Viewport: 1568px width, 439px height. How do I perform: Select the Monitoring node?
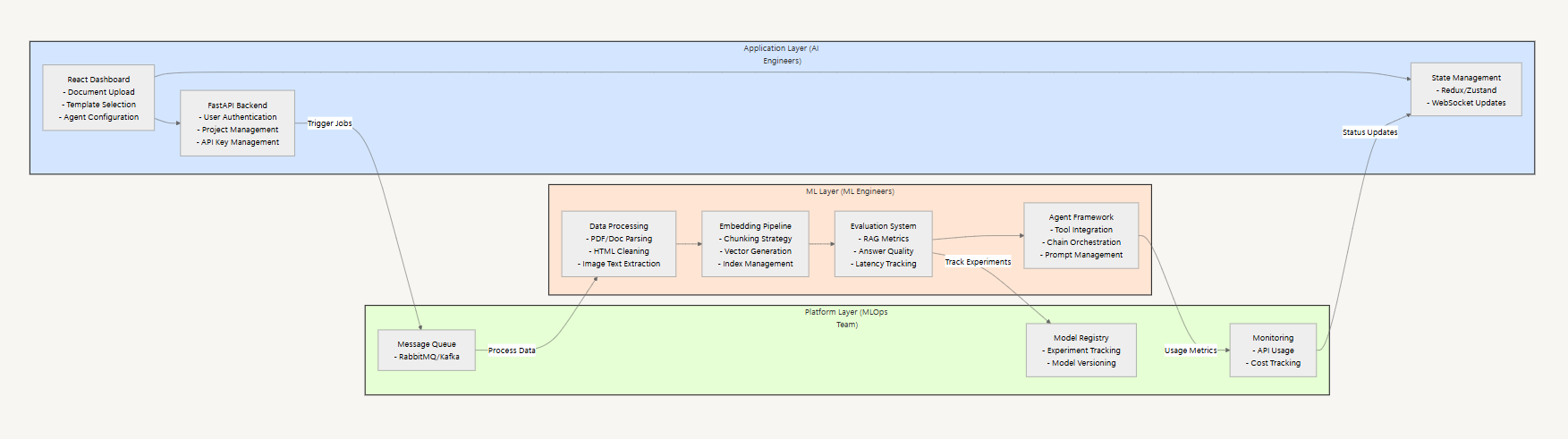pyautogui.click(x=1272, y=350)
